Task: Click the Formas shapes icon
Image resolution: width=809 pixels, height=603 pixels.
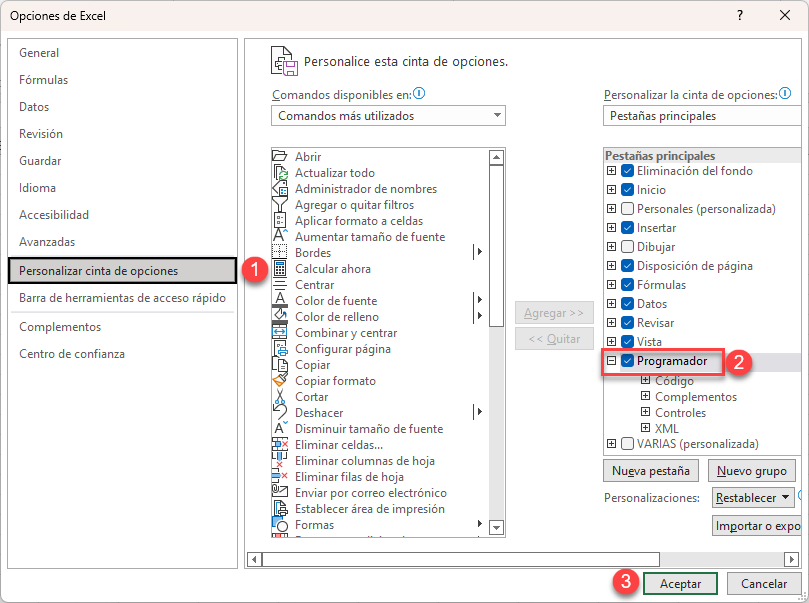Action: pyautogui.click(x=280, y=524)
